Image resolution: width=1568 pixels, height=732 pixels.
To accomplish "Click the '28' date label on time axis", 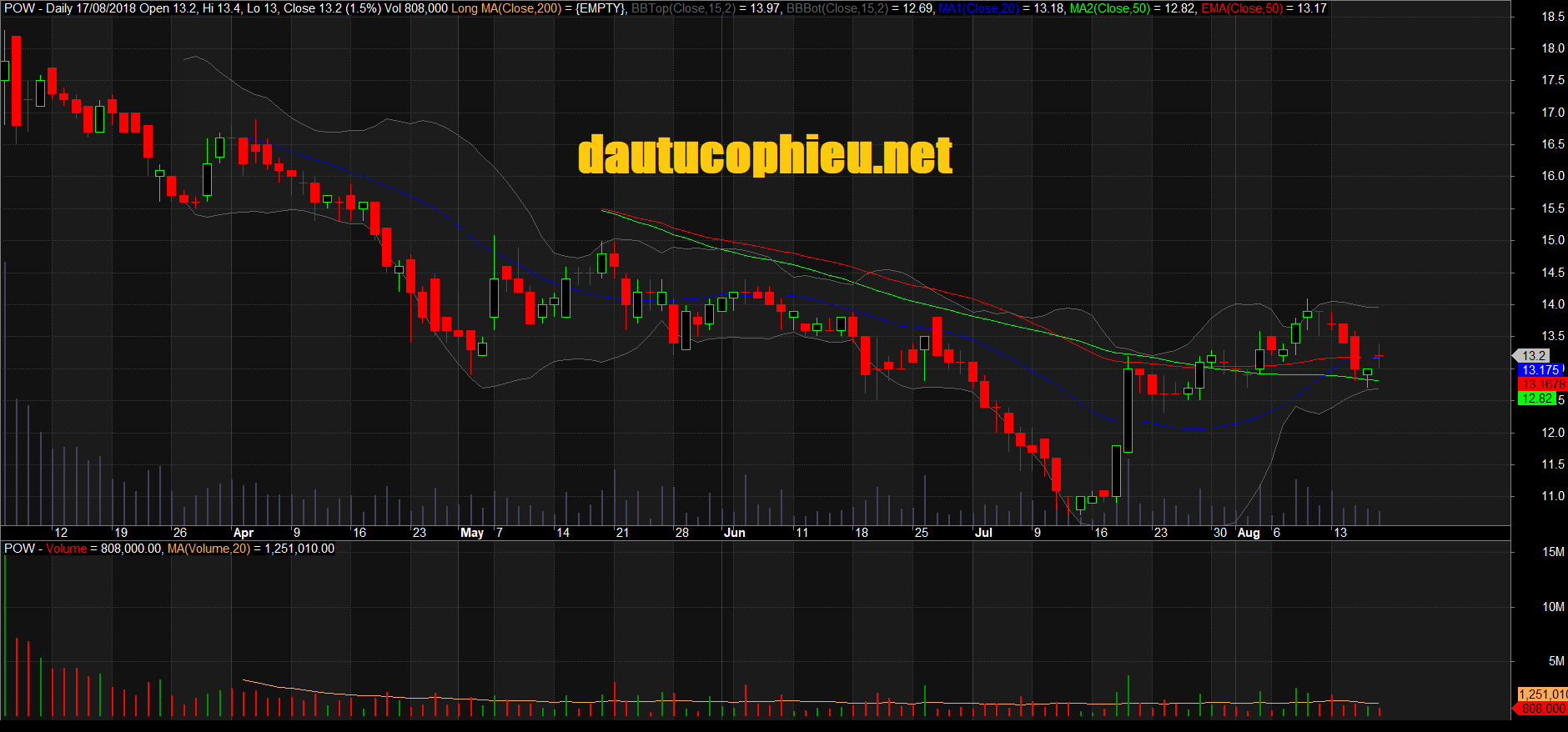I will click(682, 533).
